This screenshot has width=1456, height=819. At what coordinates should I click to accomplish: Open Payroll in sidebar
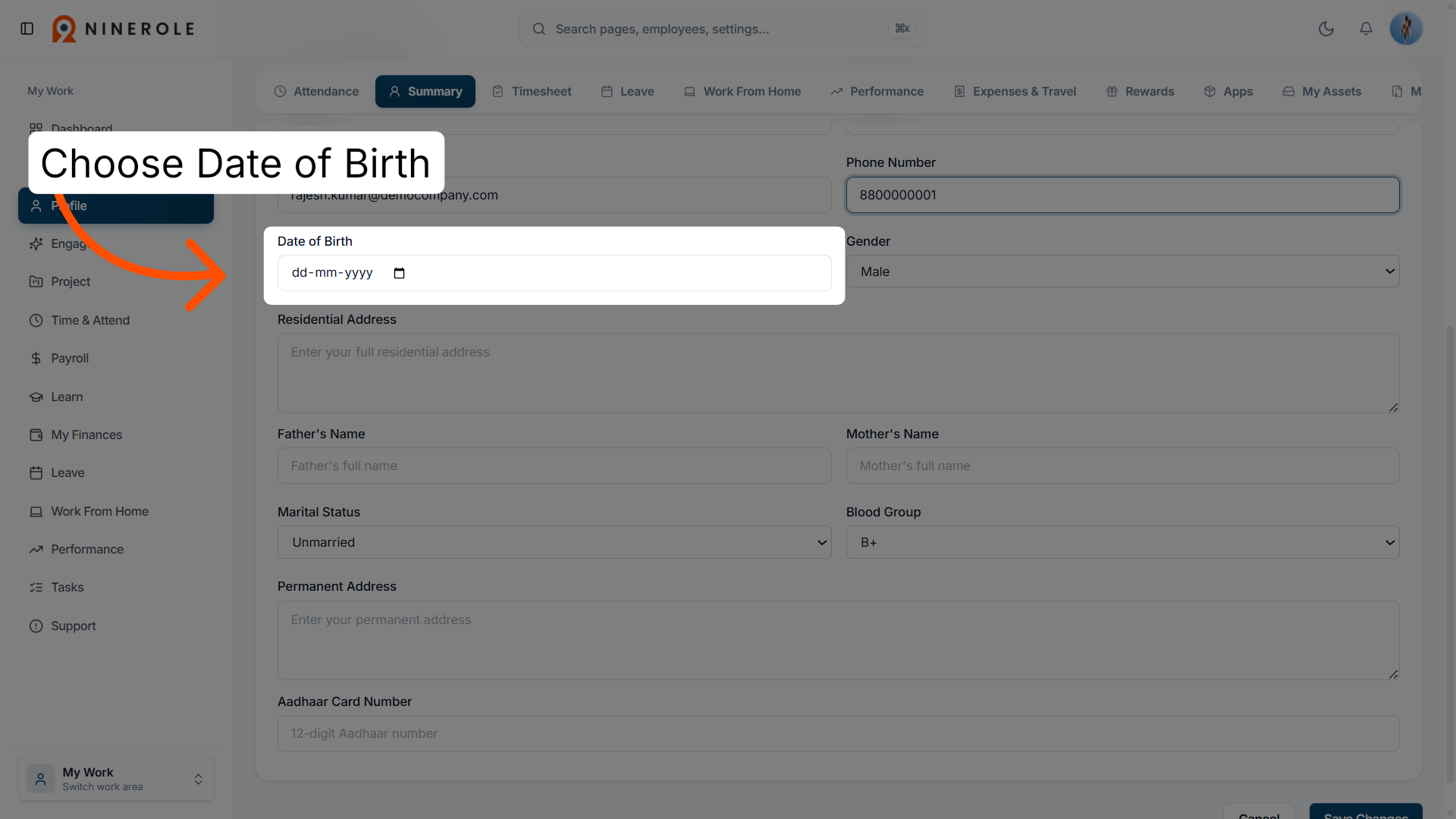(116, 358)
